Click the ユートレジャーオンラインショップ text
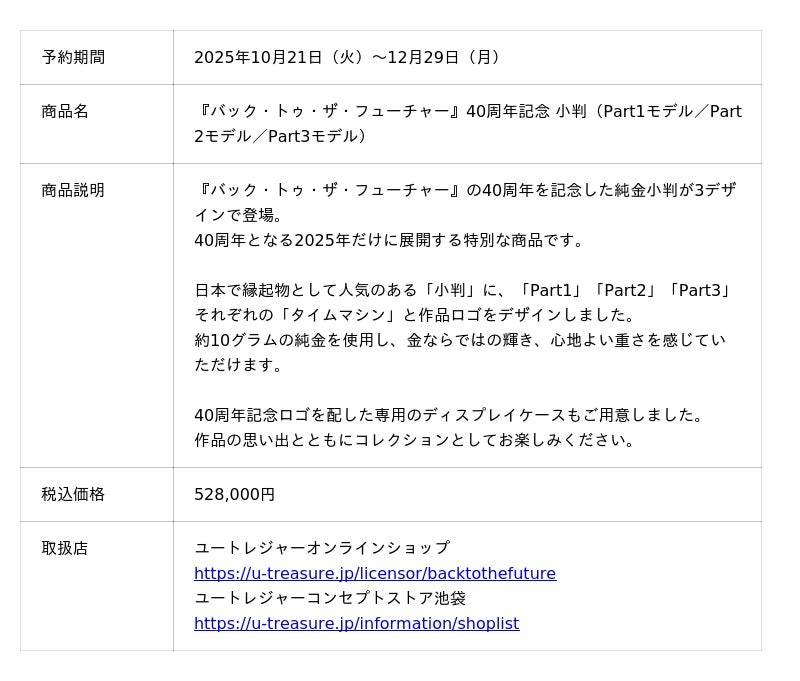The height and width of the screenshot is (681, 800). 322,548
